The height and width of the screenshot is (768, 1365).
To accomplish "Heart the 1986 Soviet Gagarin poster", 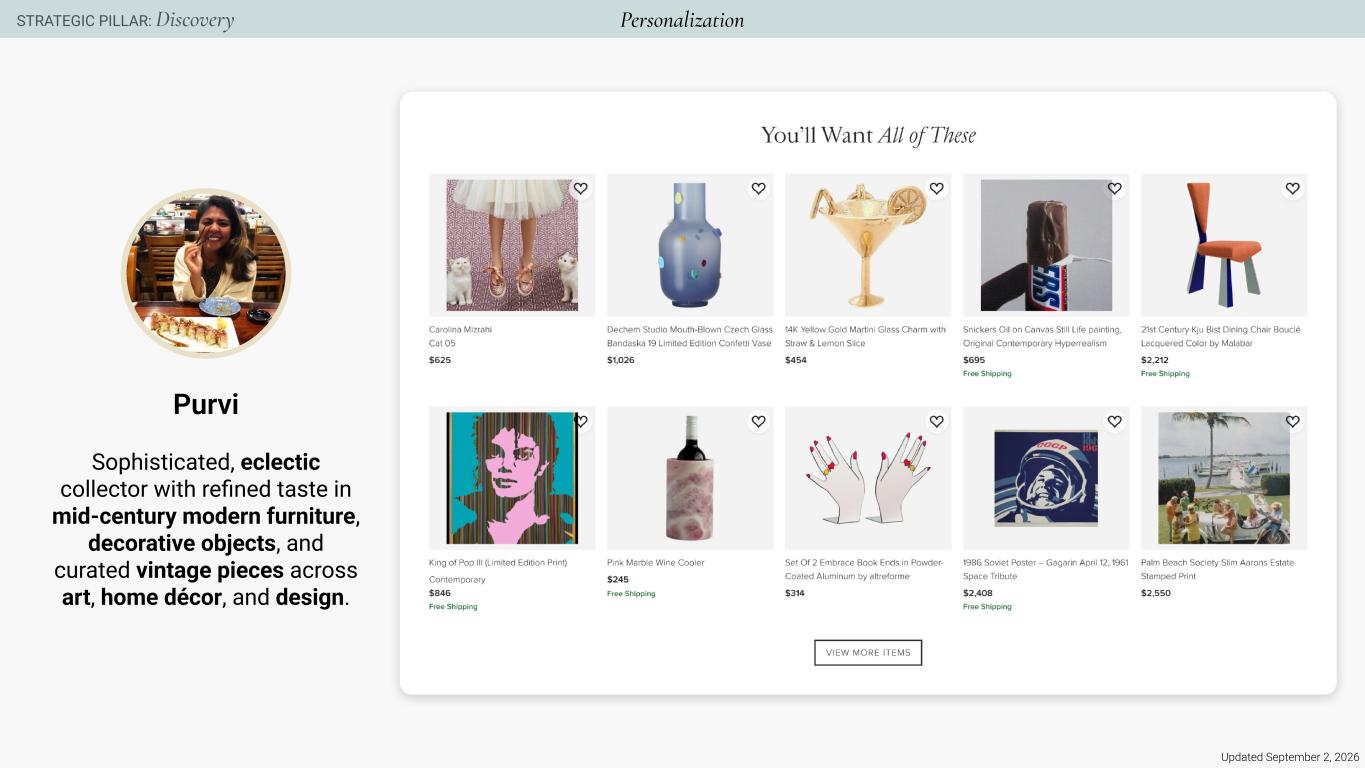I will coord(1114,421).
